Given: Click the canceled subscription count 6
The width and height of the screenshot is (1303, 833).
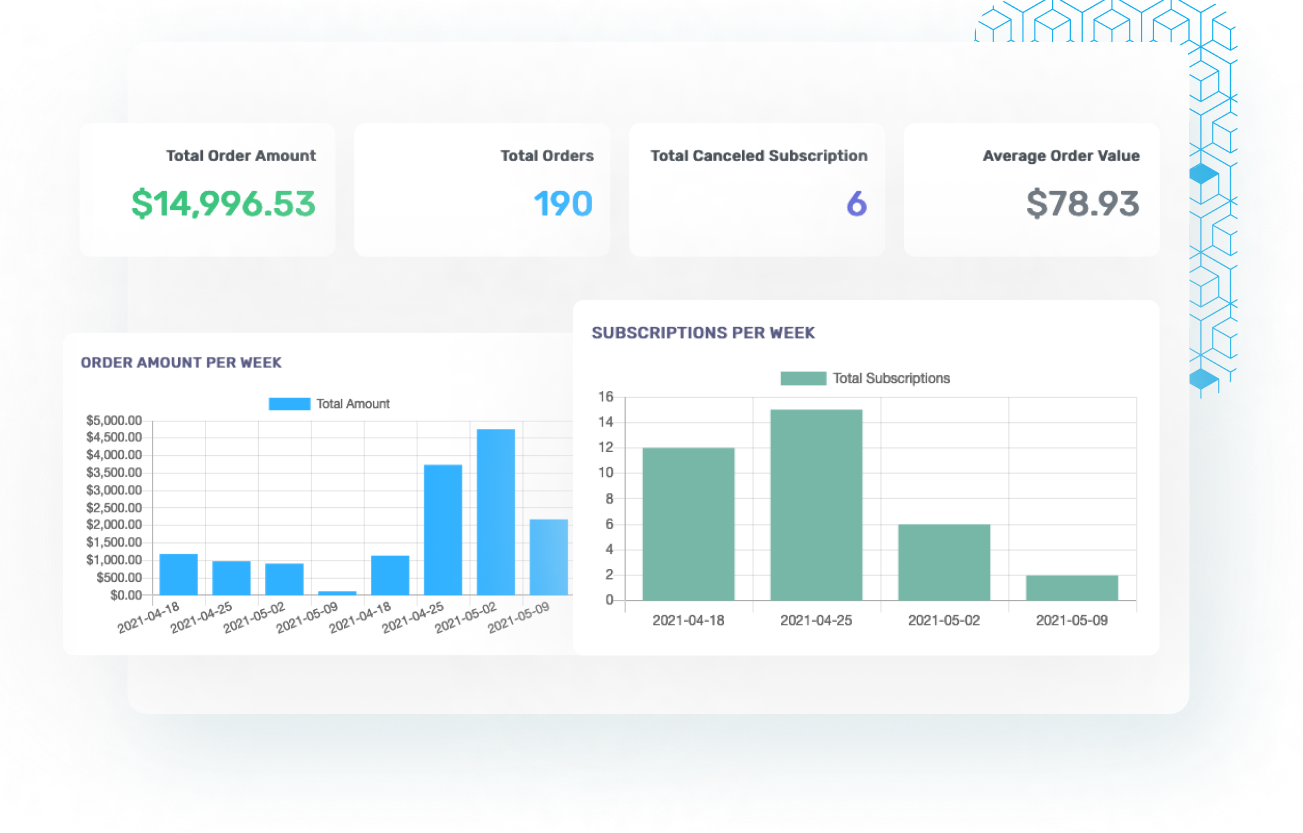Looking at the screenshot, I should click(x=856, y=204).
